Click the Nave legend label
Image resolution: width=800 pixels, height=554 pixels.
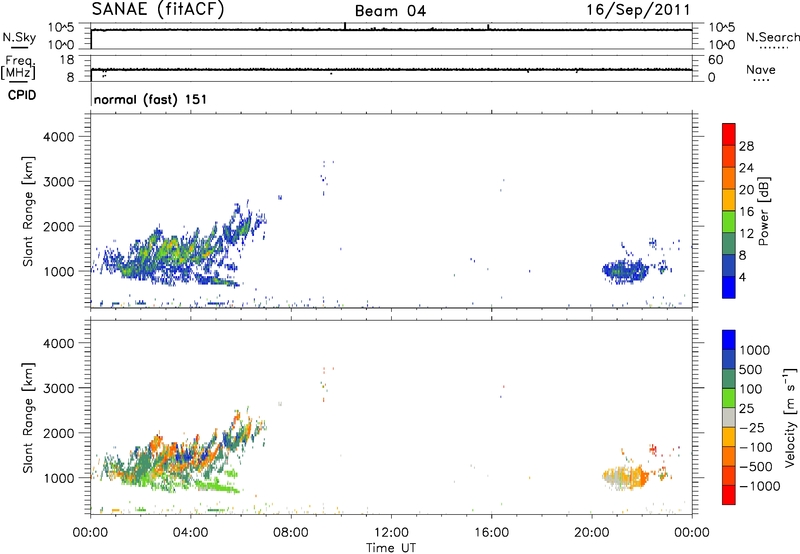(761, 69)
